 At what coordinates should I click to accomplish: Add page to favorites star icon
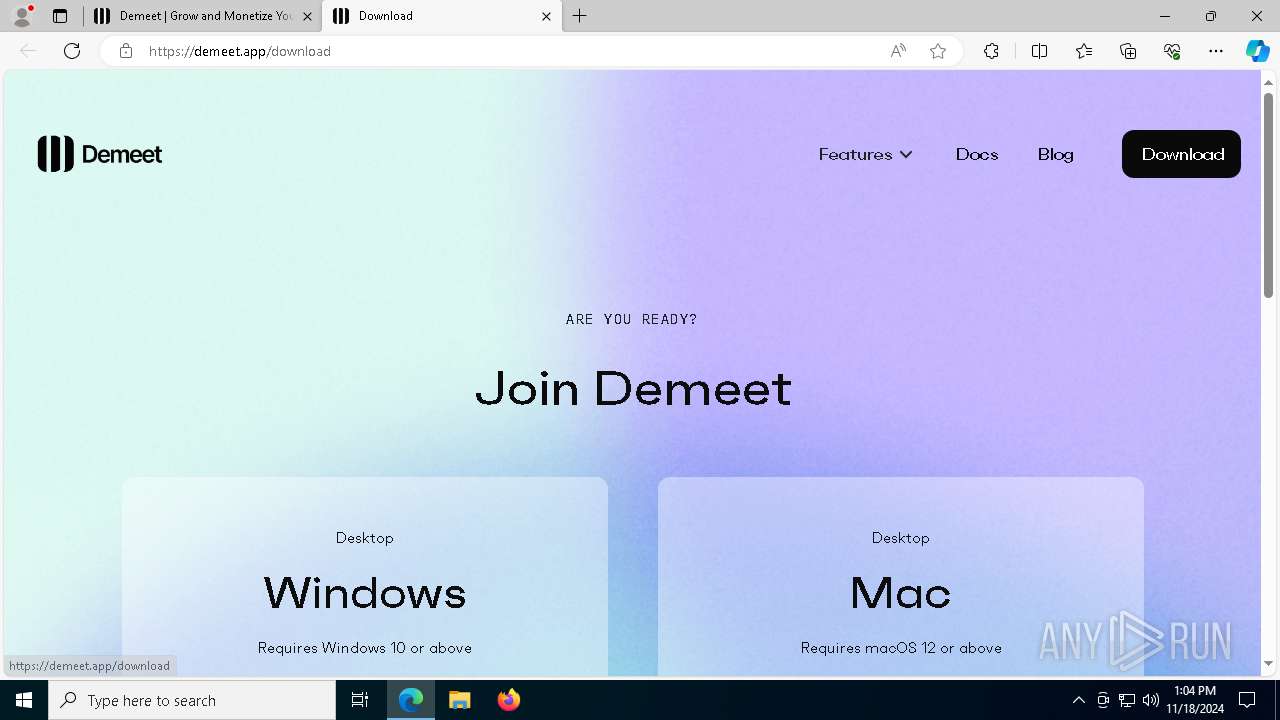[x=938, y=51]
